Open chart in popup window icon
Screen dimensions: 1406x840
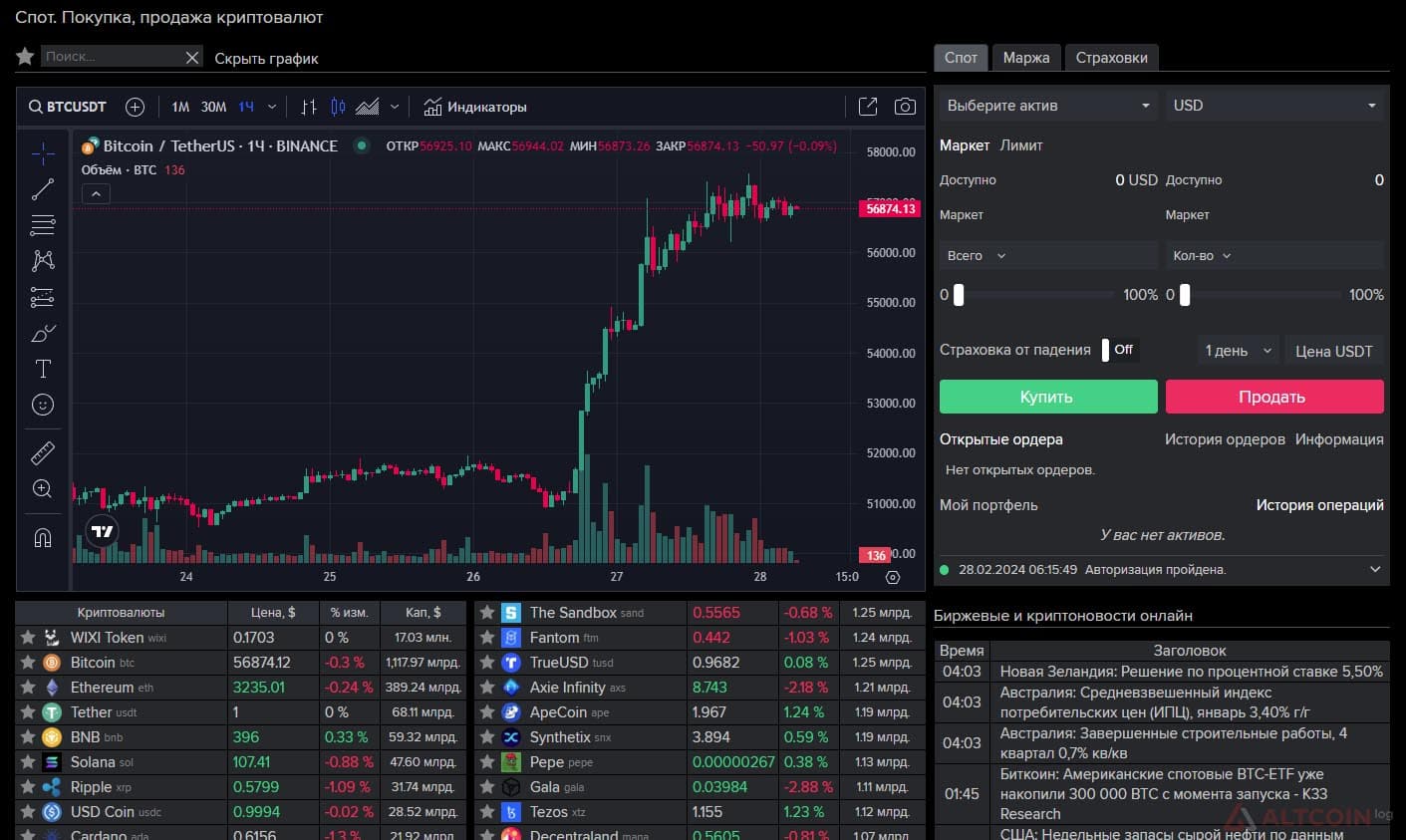868,107
